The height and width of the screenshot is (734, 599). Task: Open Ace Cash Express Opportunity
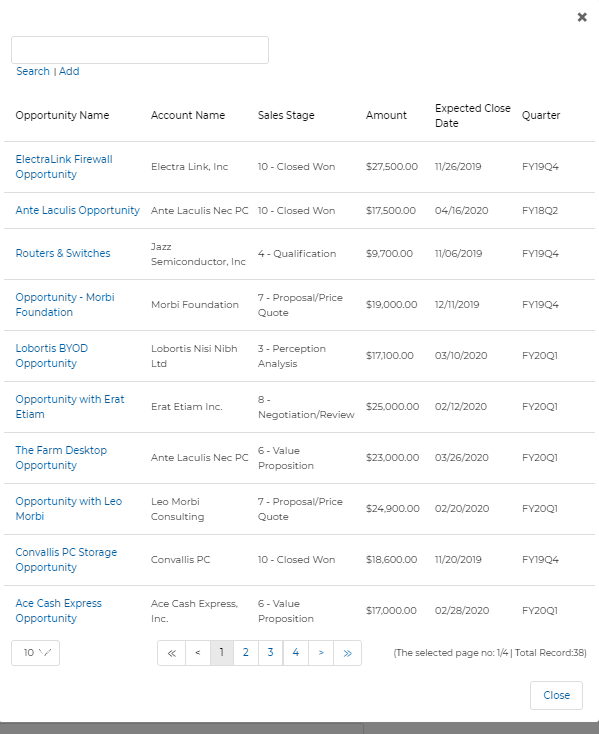click(x=58, y=611)
